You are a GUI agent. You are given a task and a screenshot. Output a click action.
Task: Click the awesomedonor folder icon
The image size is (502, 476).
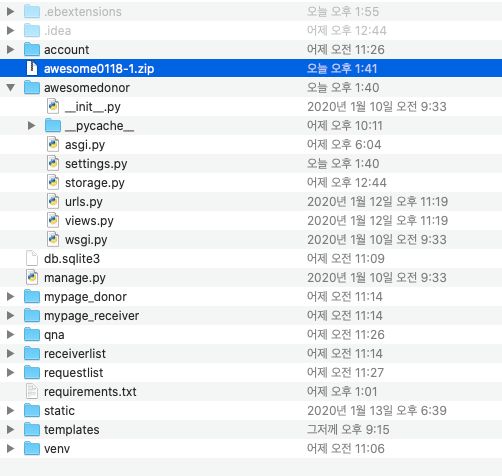click(32, 88)
